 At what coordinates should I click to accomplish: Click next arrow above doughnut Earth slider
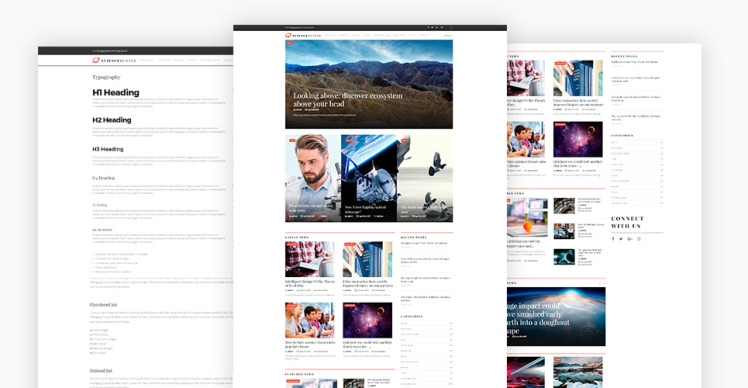(x=604, y=283)
